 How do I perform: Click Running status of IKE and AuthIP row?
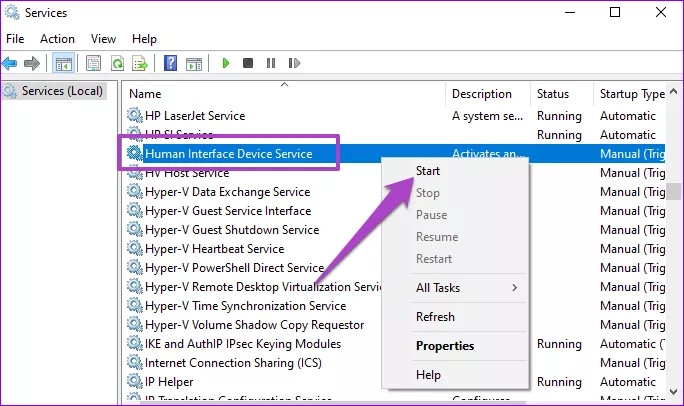coord(559,344)
